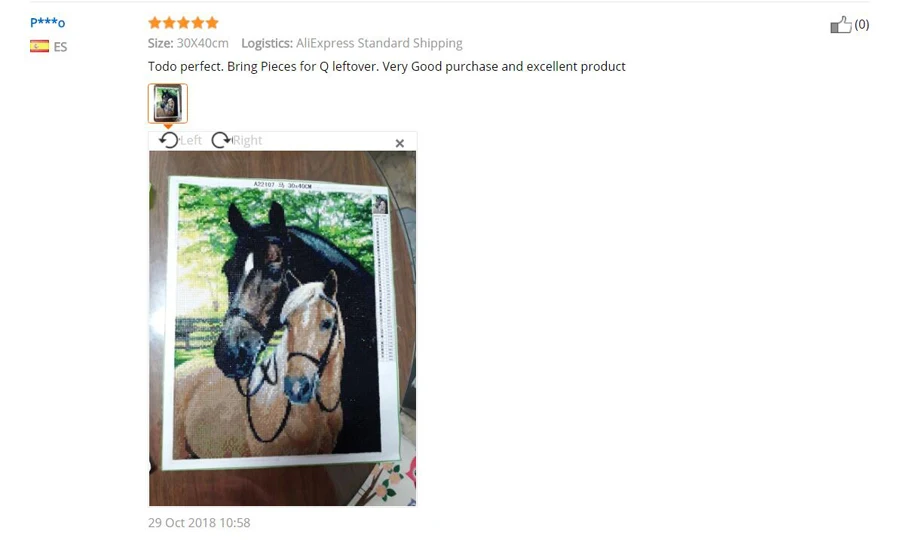Click the AliExpress Standard Shipping logistics text
Image resolution: width=900 pixels, height=540 pixels.
tap(379, 43)
